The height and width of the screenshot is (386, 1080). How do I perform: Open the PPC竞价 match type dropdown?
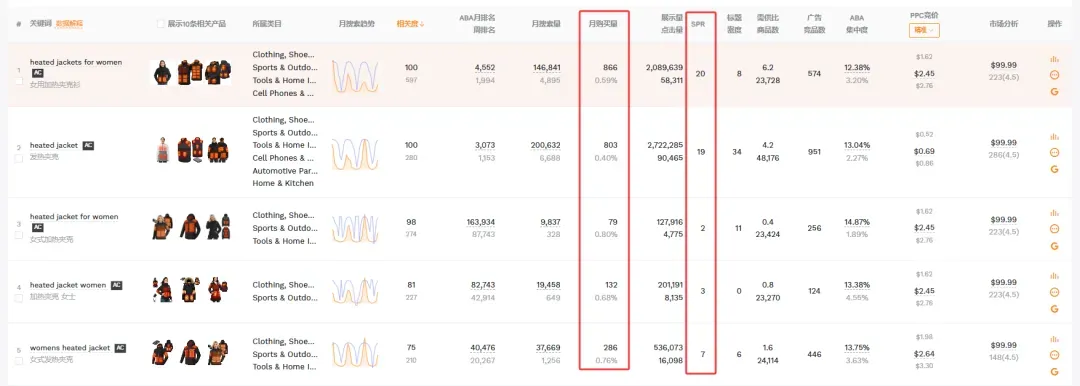coord(924,30)
